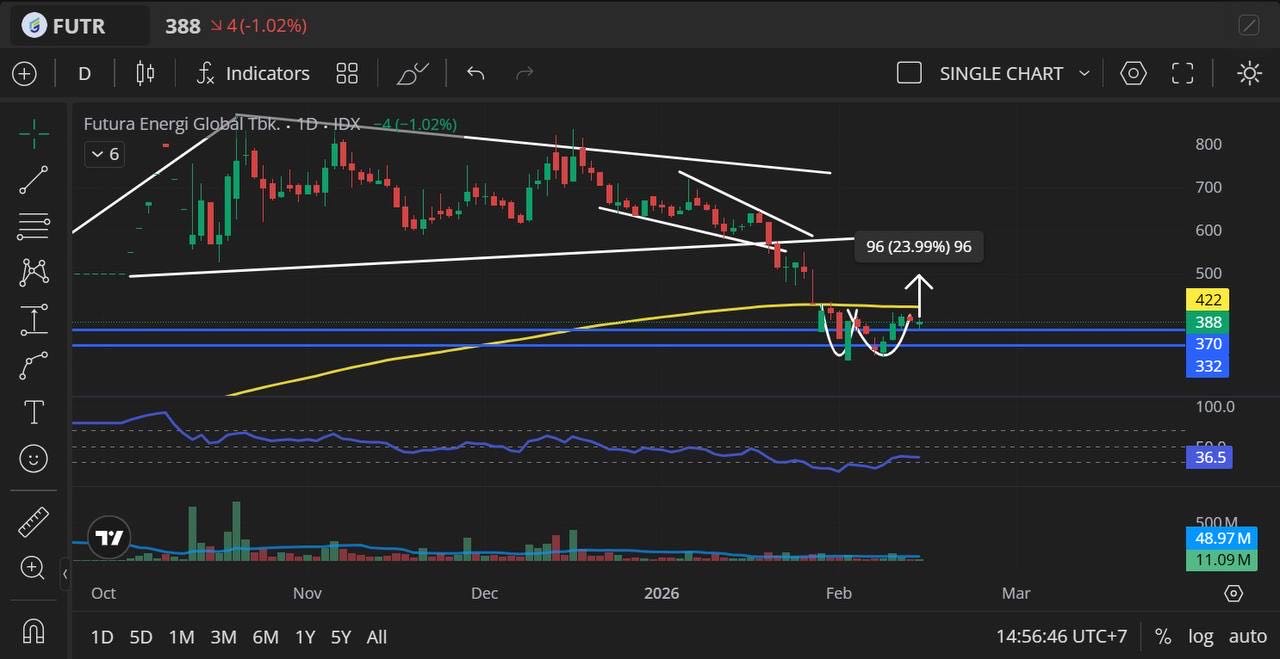Select the ruler measure tool

(34, 522)
